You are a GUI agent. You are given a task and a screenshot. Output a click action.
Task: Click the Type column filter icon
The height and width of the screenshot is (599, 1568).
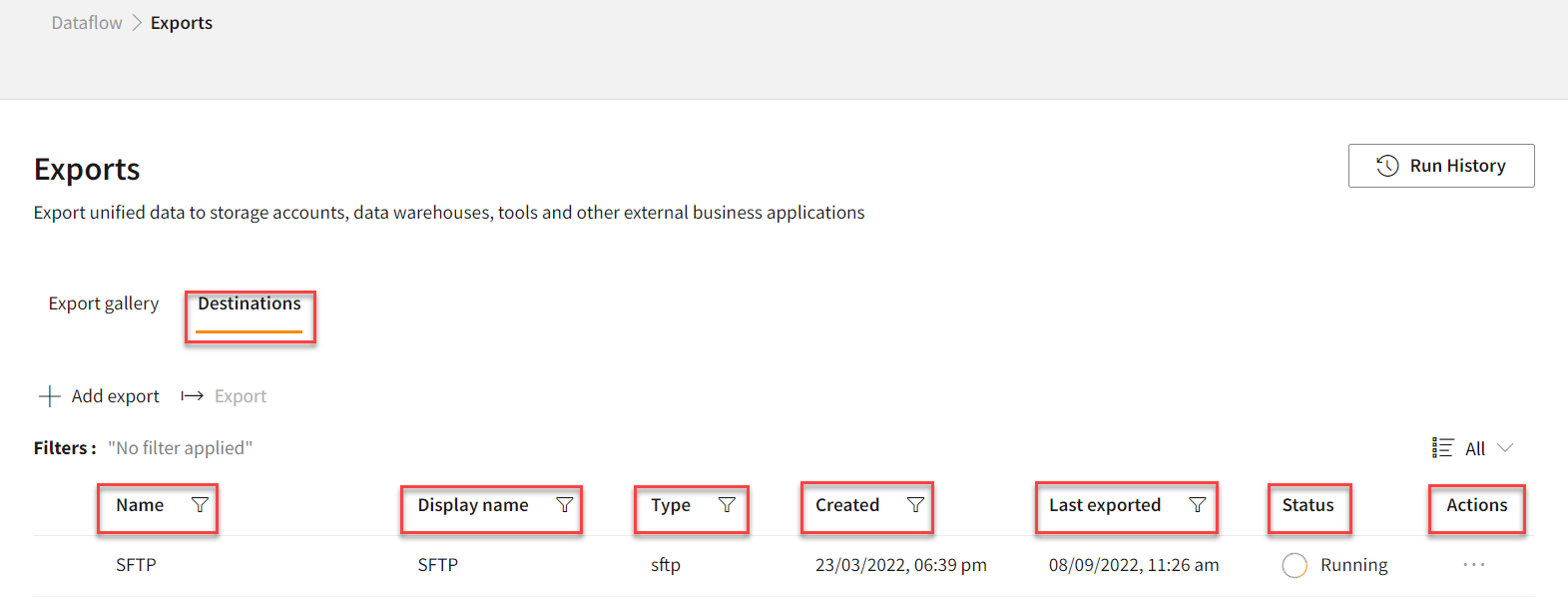point(727,505)
